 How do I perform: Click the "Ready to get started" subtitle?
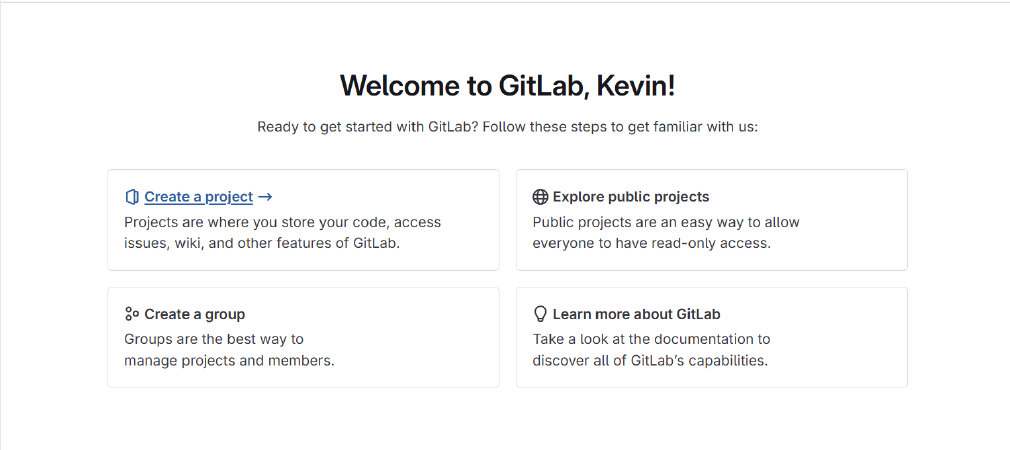click(x=507, y=127)
